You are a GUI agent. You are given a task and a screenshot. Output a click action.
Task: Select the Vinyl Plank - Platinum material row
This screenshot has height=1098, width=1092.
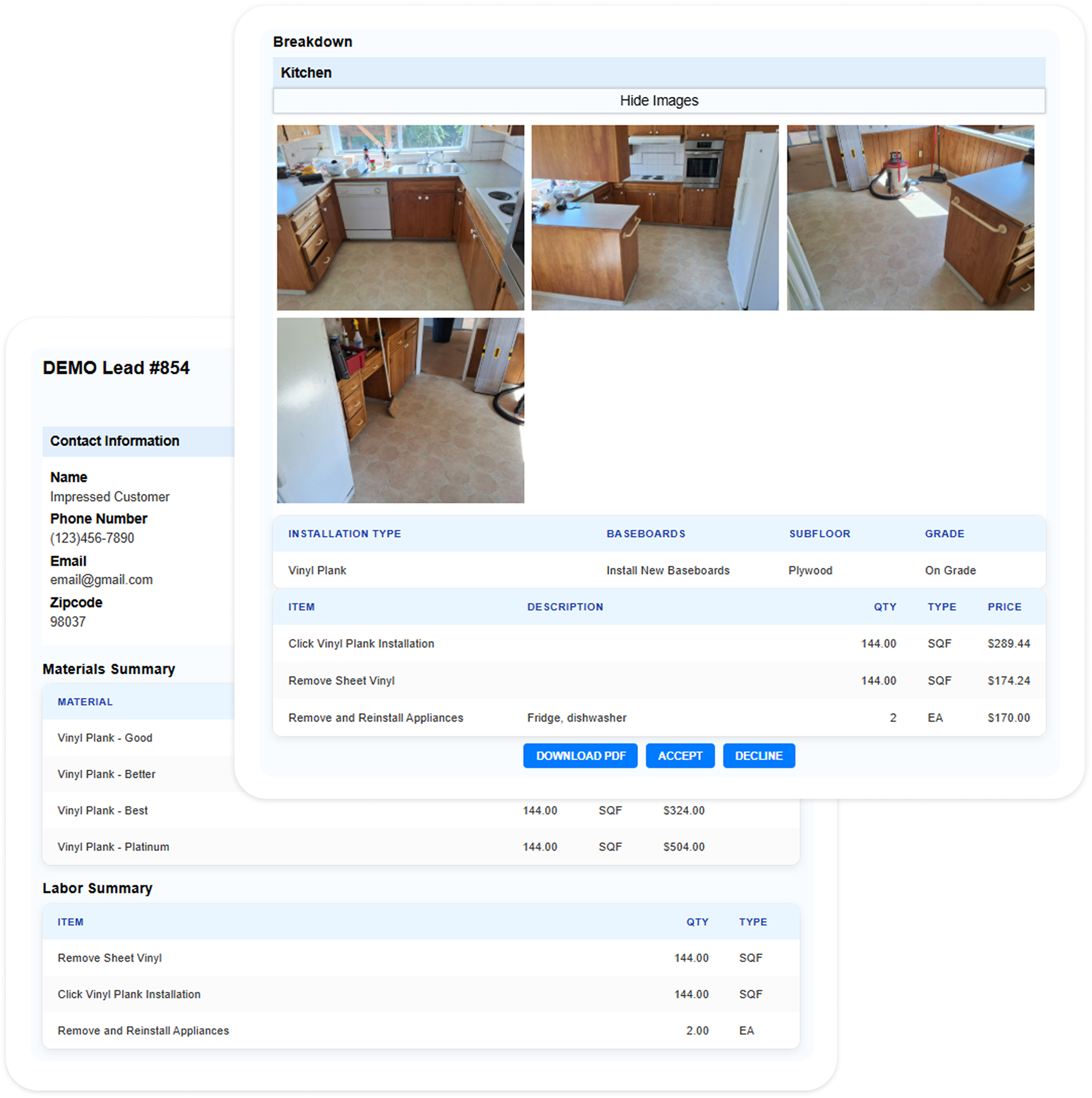113,846
